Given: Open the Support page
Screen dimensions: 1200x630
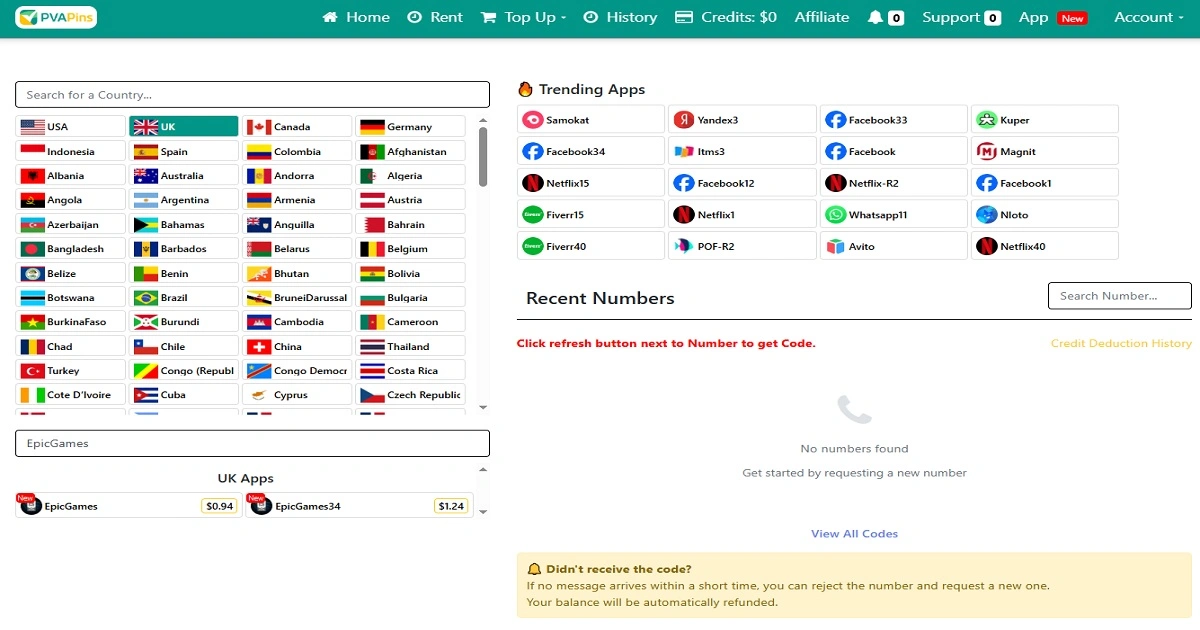Looking at the screenshot, I should pos(961,17).
